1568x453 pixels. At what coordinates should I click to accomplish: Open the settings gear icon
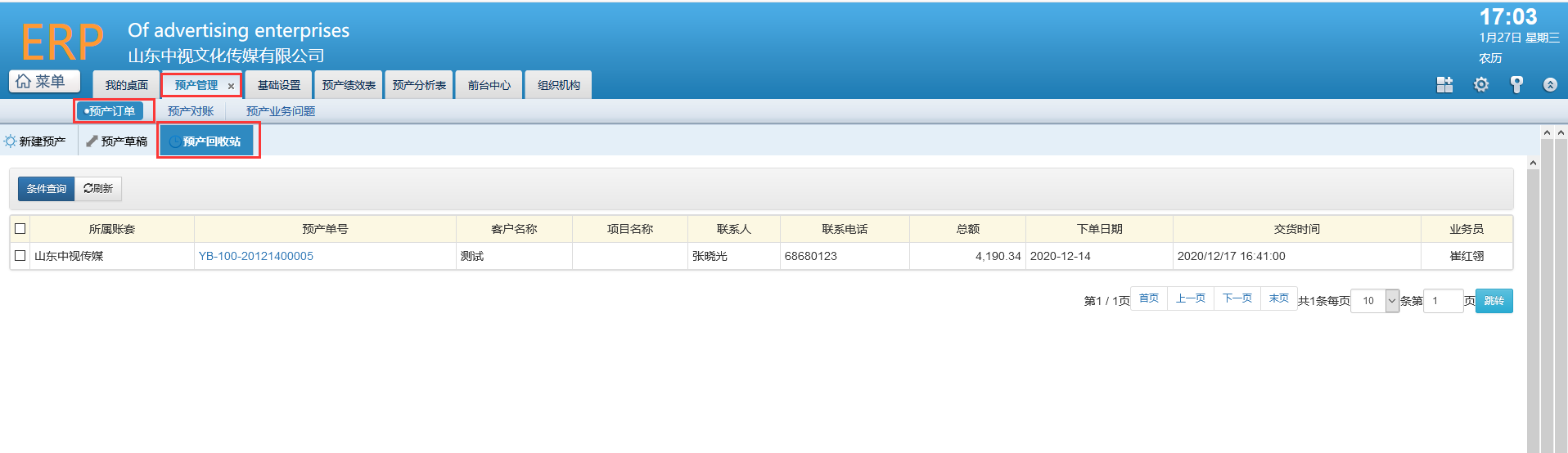[1481, 85]
